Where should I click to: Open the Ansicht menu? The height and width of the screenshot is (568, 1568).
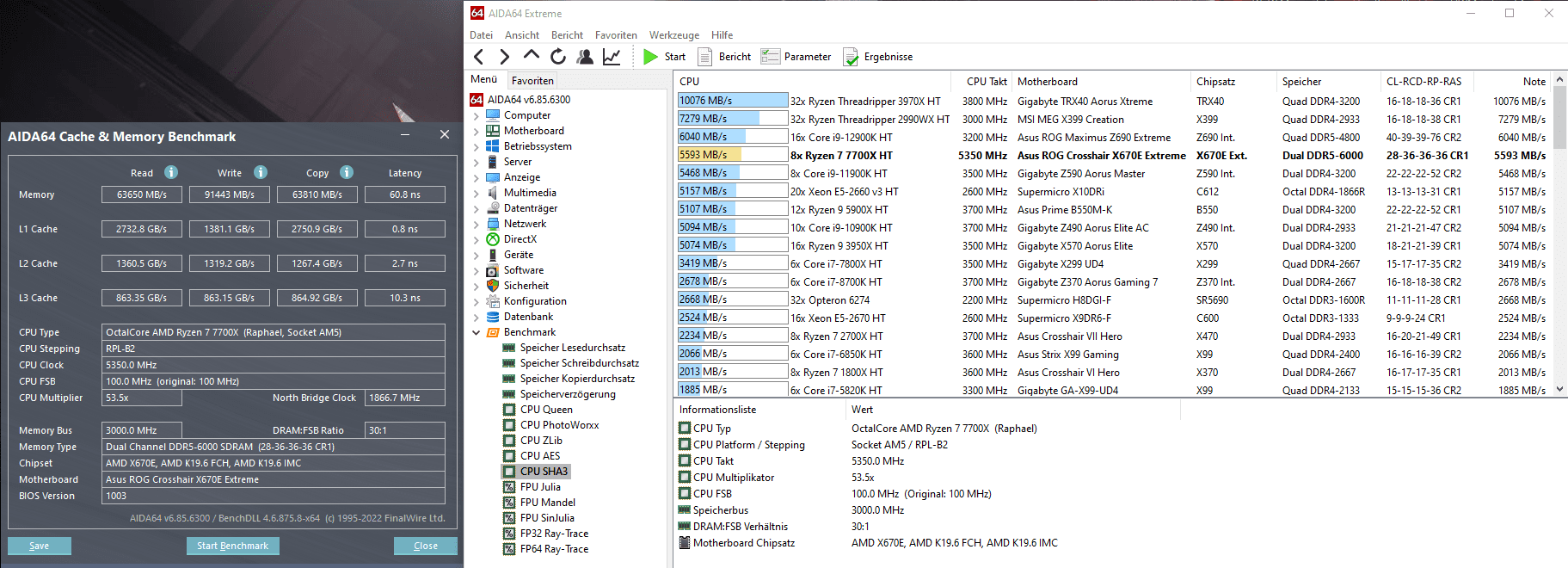coord(522,35)
